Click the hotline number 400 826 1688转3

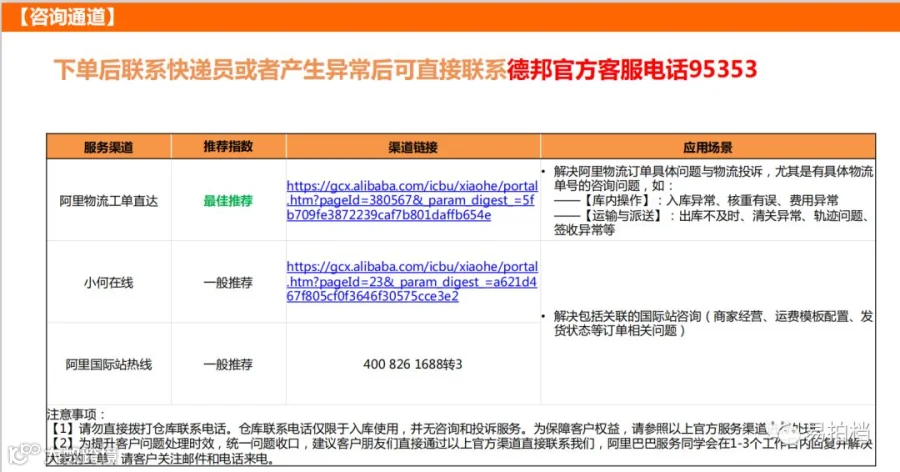point(413,364)
